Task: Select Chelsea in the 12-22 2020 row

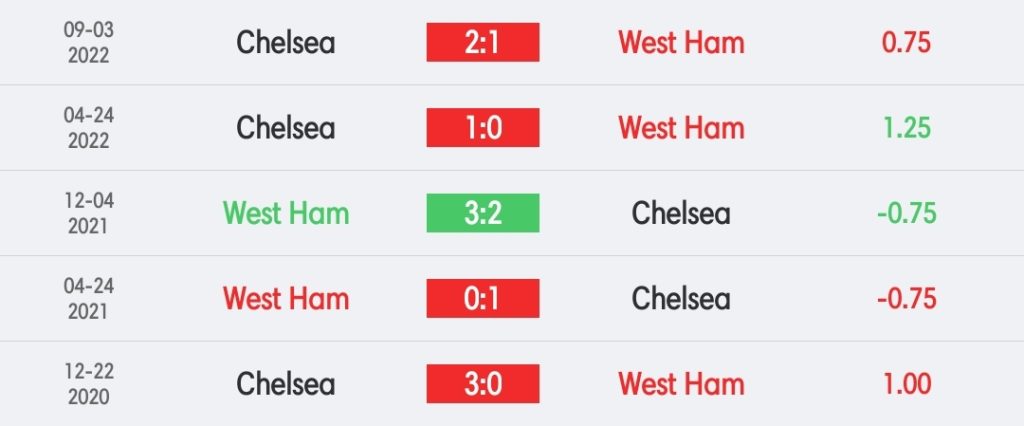Action: (x=285, y=384)
